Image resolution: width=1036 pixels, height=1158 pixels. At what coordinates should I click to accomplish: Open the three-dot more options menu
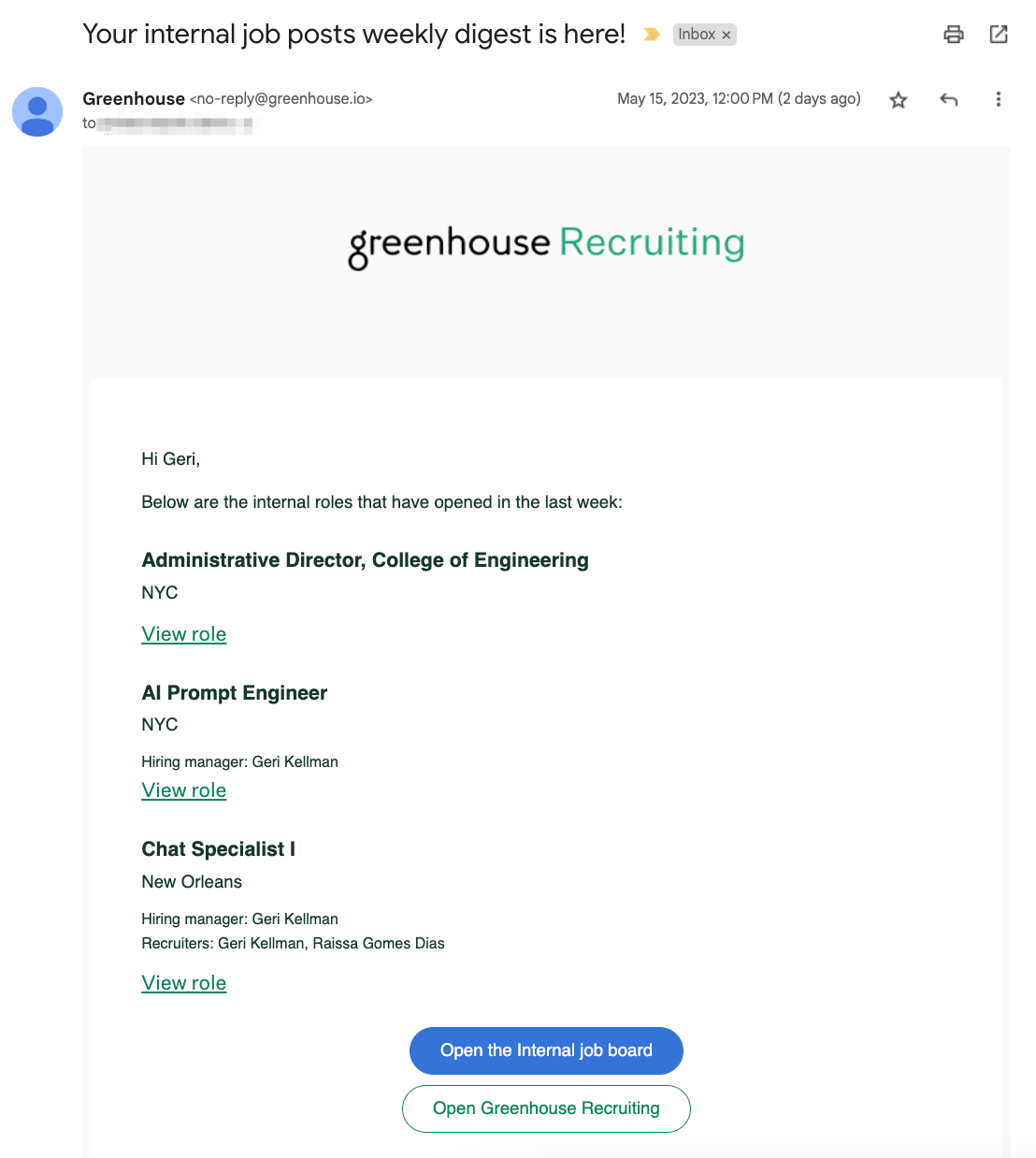pyautogui.click(x=999, y=99)
